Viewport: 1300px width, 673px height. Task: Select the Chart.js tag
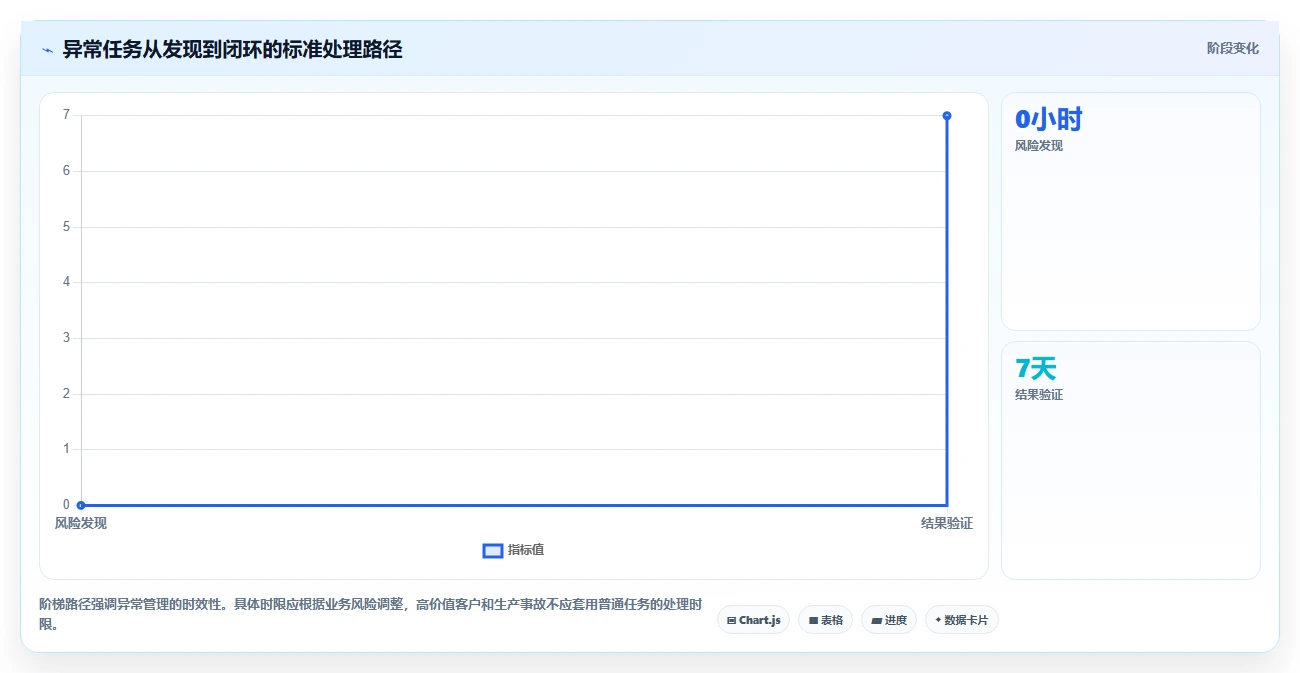coord(753,620)
